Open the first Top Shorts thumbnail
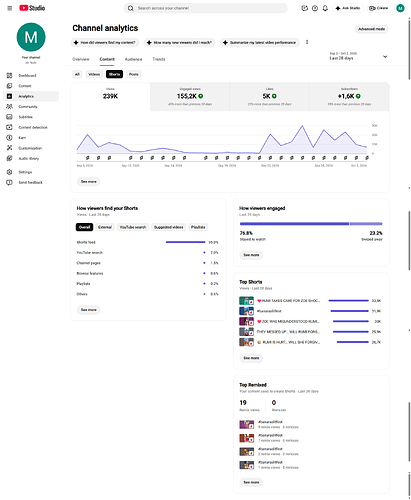The width and height of the screenshot is (411, 500). [246, 301]
